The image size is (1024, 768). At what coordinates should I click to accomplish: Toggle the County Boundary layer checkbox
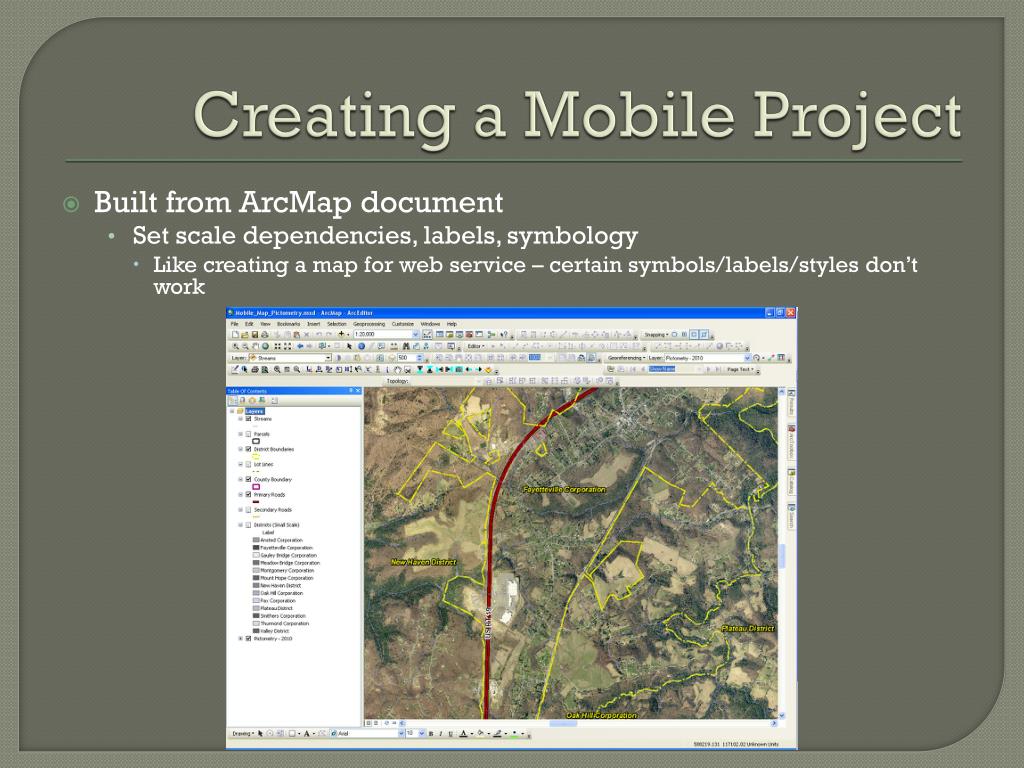pos(248,479)
